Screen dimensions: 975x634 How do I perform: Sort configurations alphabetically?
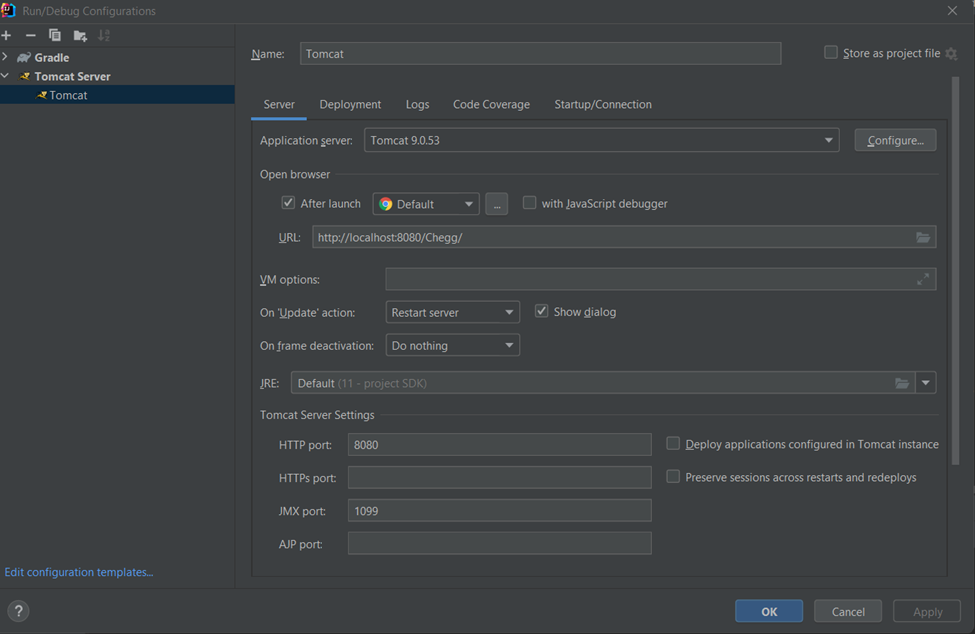coord(104,35)
